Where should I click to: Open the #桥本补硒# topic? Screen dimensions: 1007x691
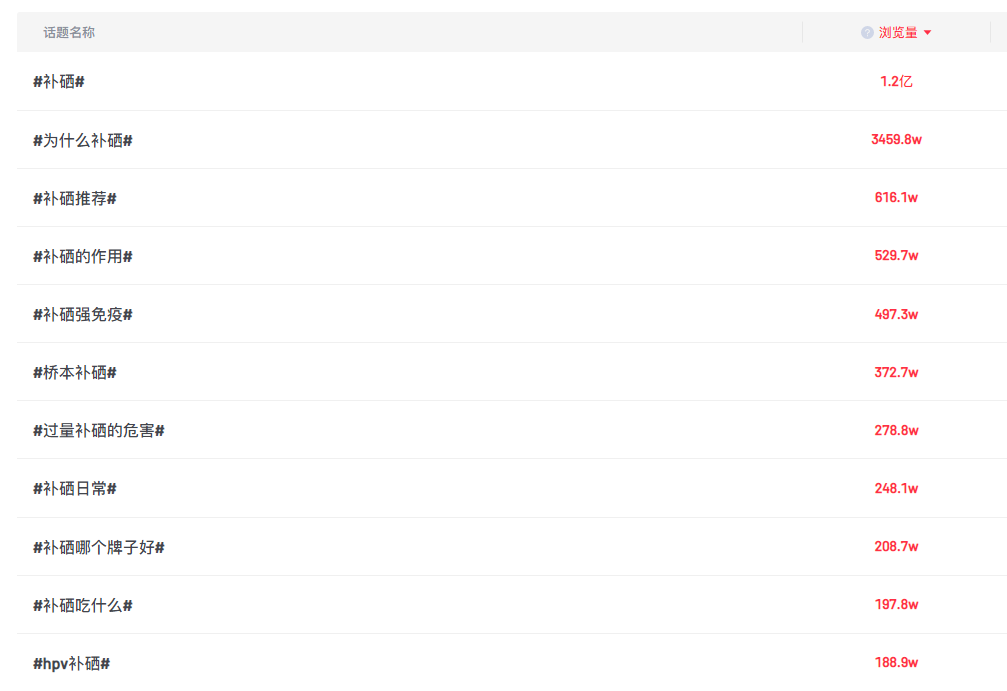pyautogui.click(x=75, y=372)
